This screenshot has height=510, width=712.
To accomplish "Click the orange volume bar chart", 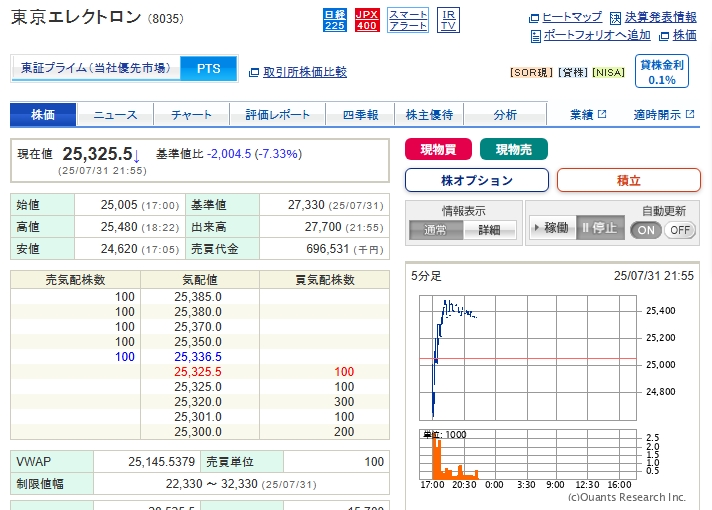I will (528, 455).
